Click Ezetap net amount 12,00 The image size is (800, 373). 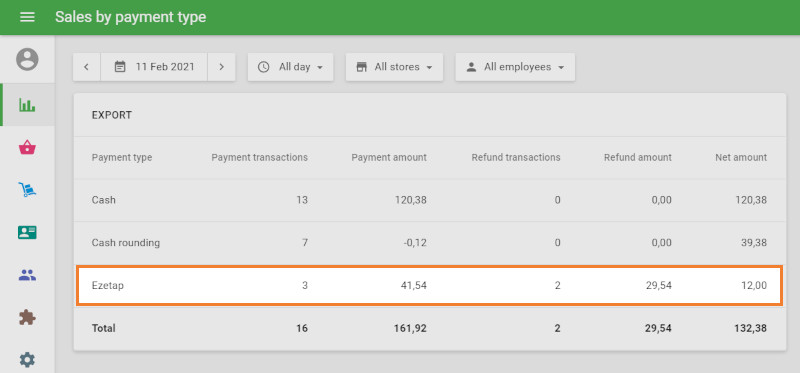pyautogui.click(x=754, y=286)
